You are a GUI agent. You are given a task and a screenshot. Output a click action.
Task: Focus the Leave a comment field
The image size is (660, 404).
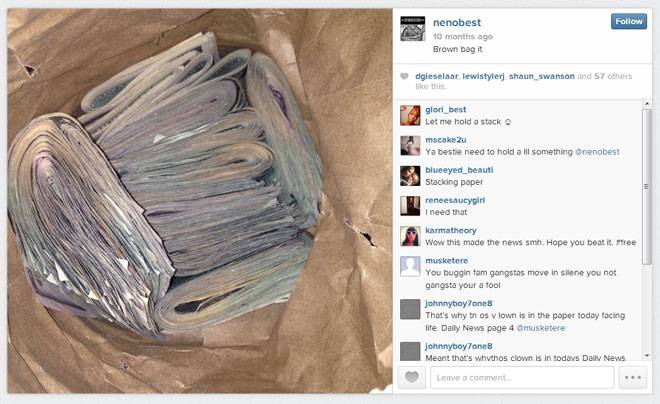522,377
